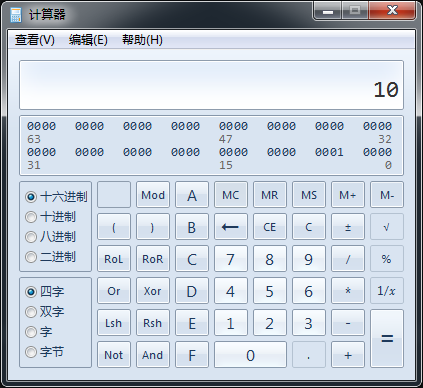Click the number 8 key
423x388 pixels.
pos(270,259)
